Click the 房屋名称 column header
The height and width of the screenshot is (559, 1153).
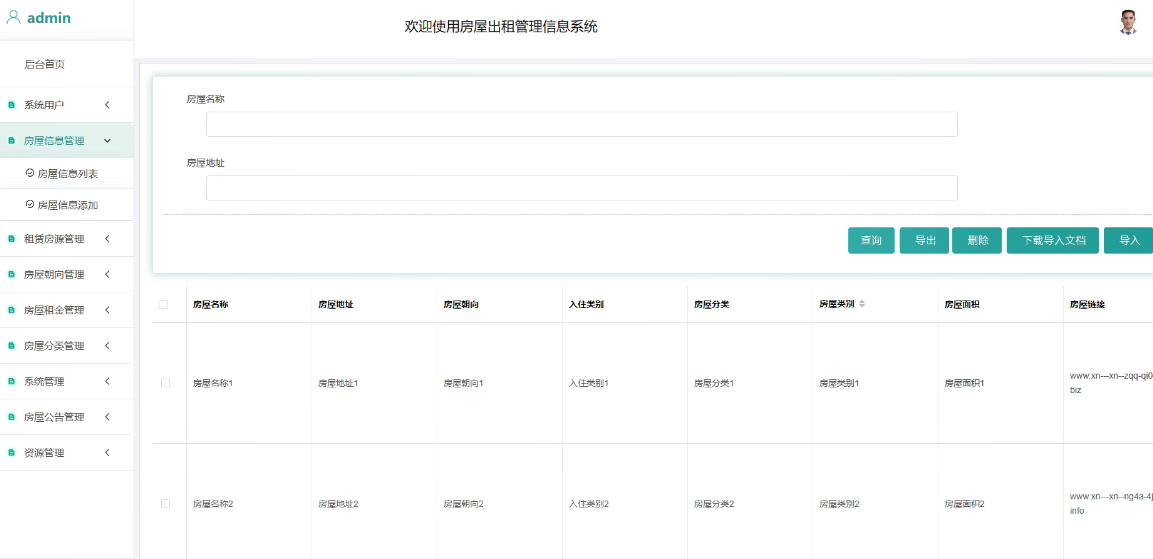tap(210, 304)
